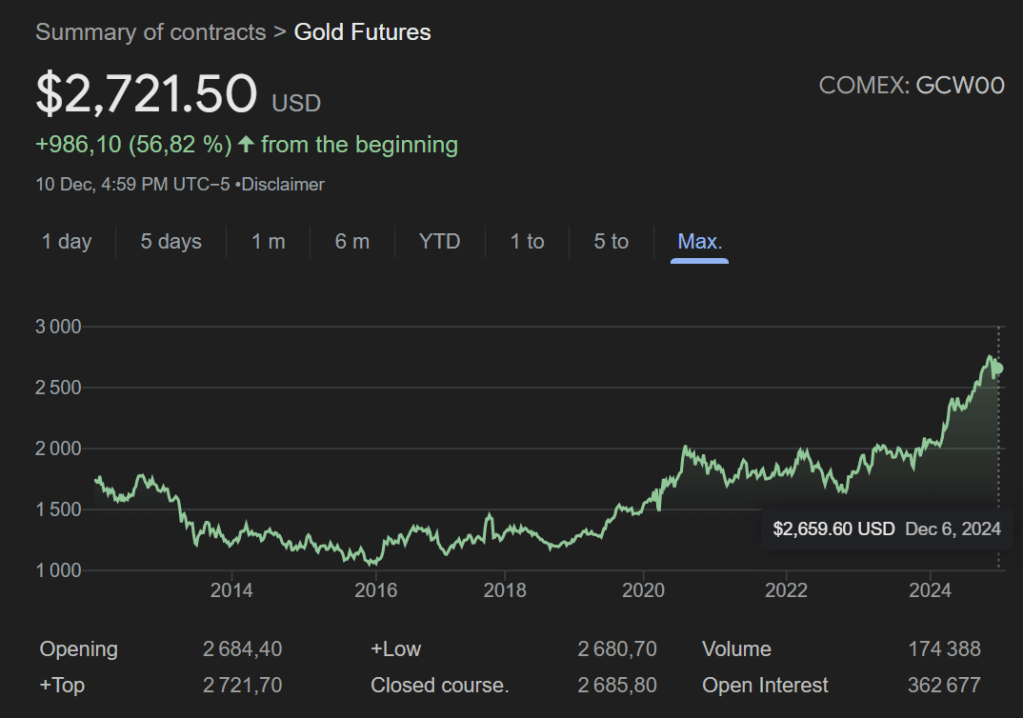Choose the 5 to range tab
1023x718 pixels.
click(611, 241)
